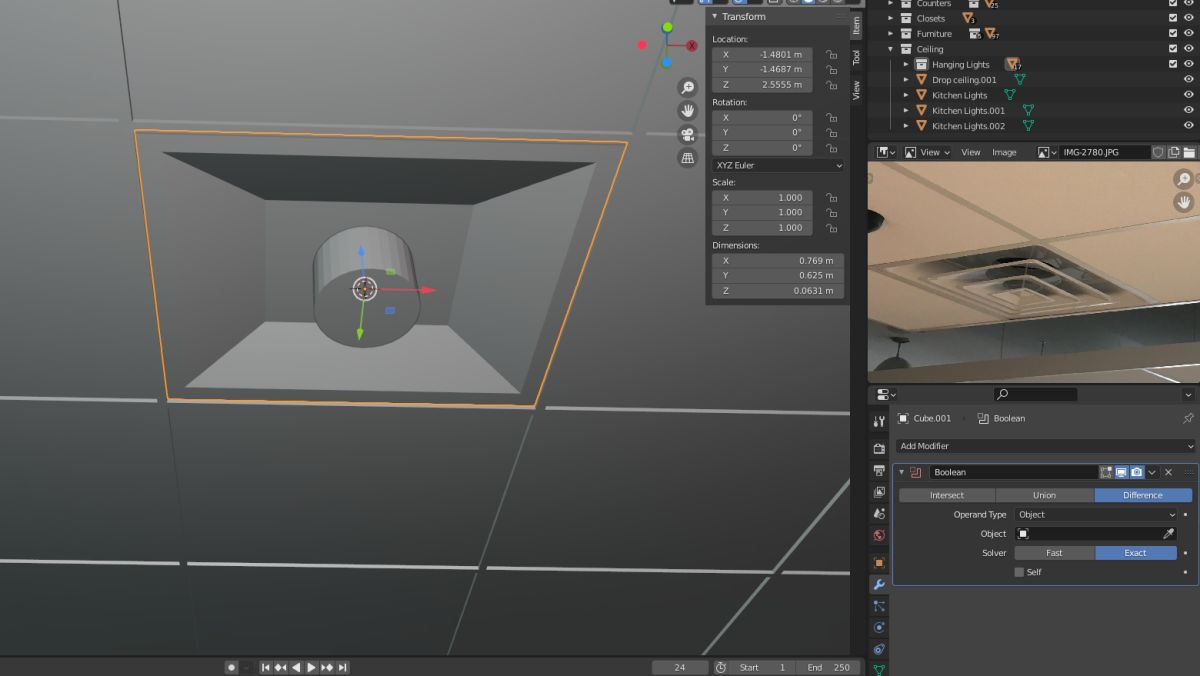
Task: Open the image editor mode View dropdown
Action: click(x=927, y=152)
